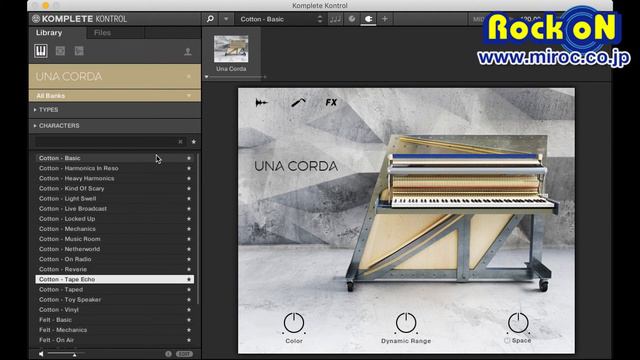Open the Una Corda FX page
The image size is (640, 360).
(x=331, y=102)
